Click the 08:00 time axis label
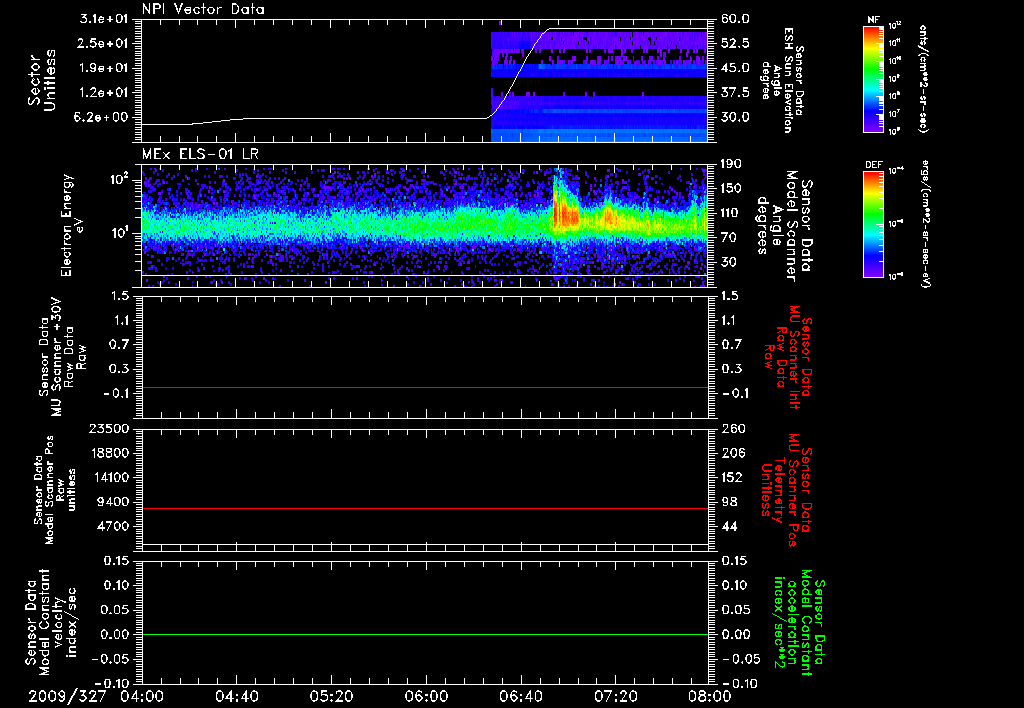This screenshot has height=708, width=1024. click(x=708, y=694)
